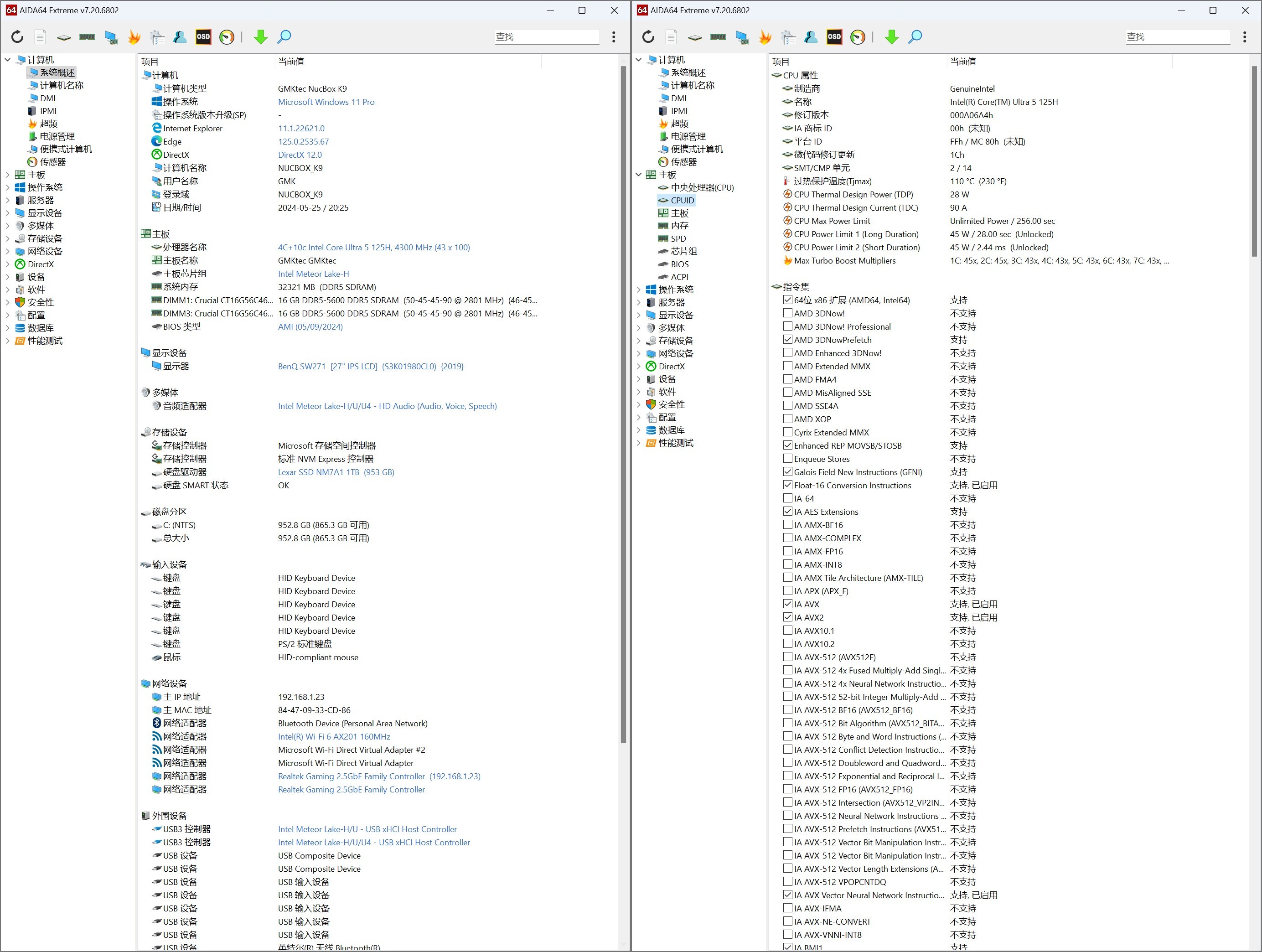
Task: Open the stability test flame icon in left toolbar
Action: click(134, 37)
